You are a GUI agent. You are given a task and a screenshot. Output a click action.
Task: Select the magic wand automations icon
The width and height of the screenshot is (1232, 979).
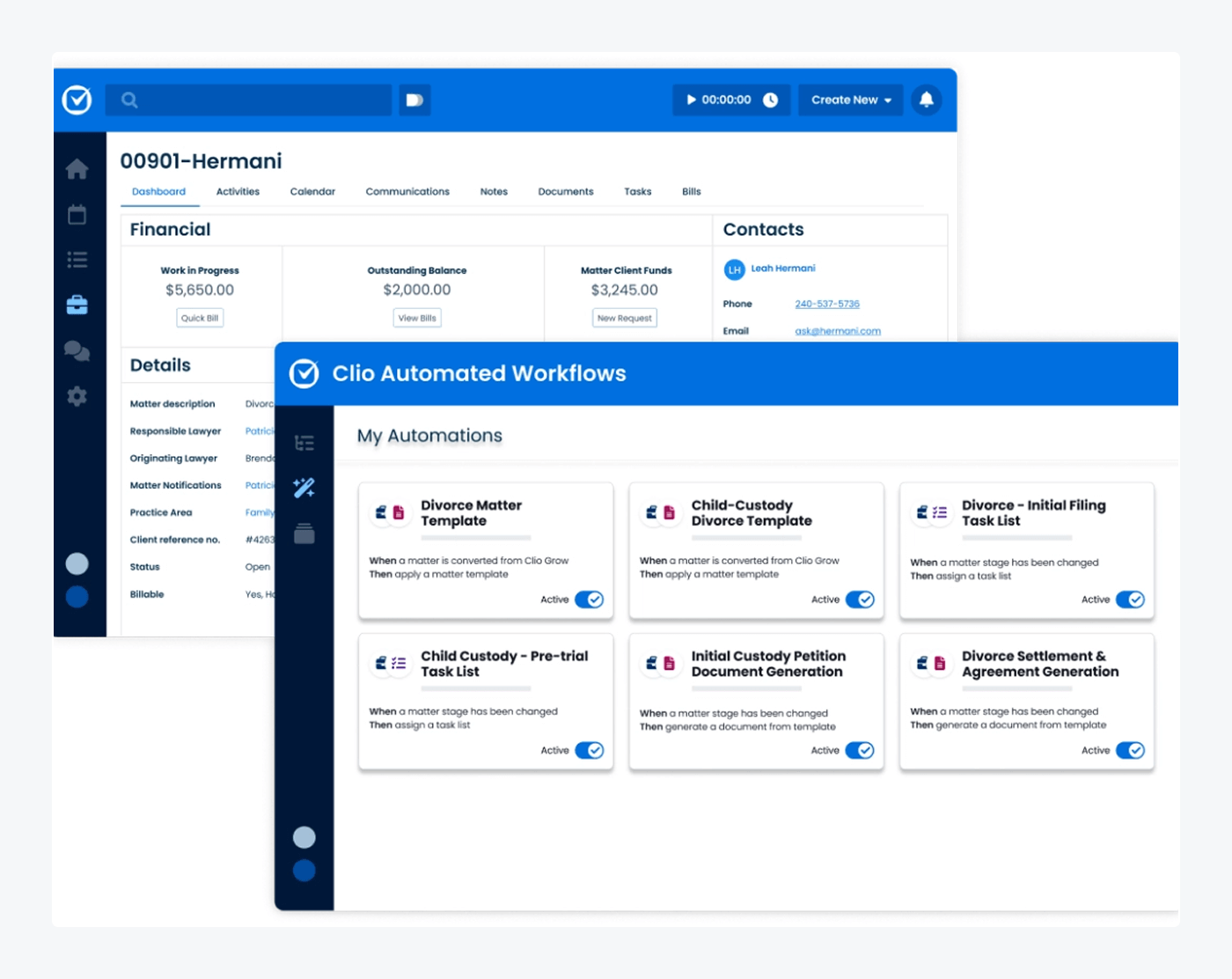(304, 488)
